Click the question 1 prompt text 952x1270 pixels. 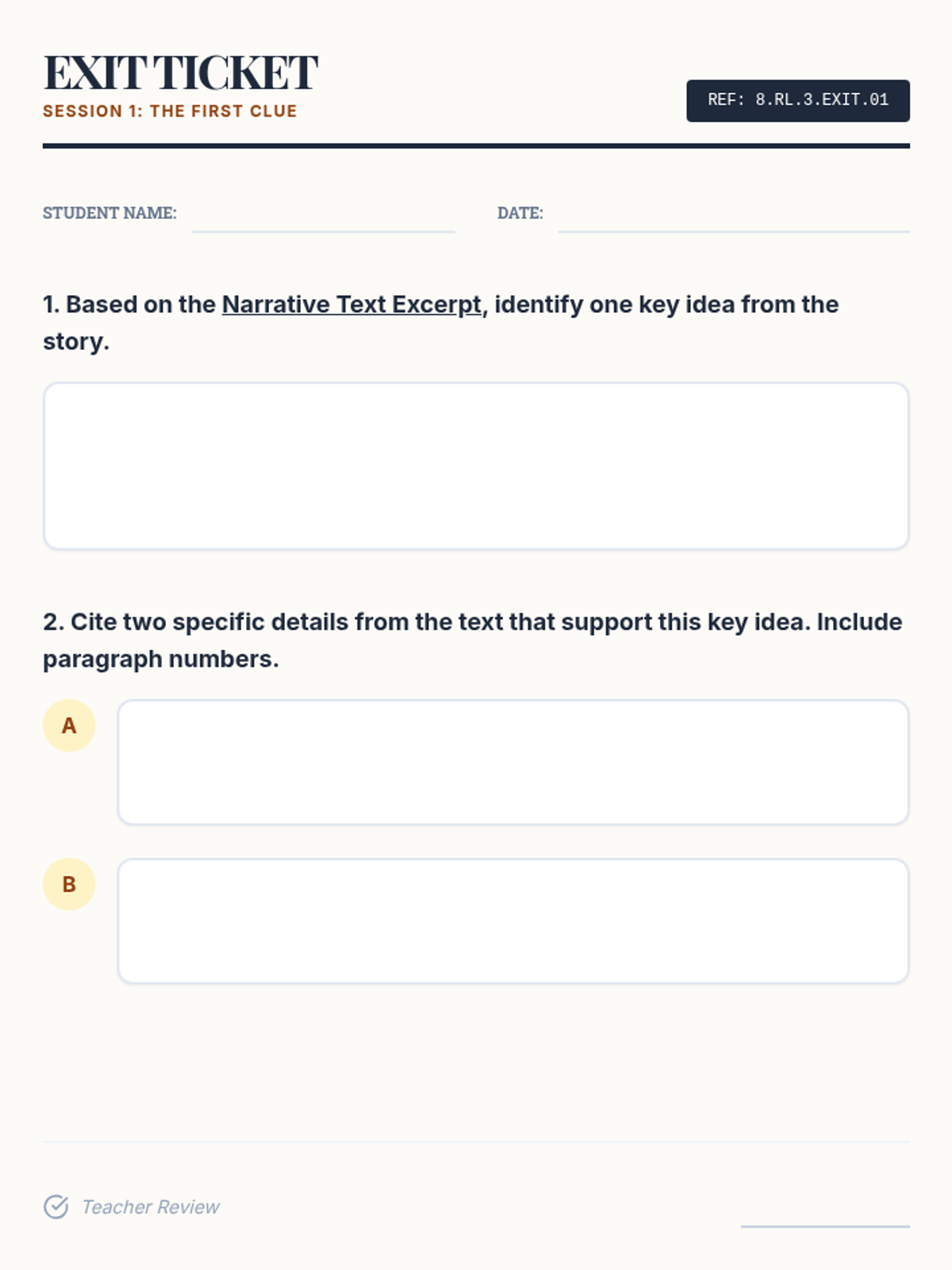pyautogui.click(x=440, y=323)
